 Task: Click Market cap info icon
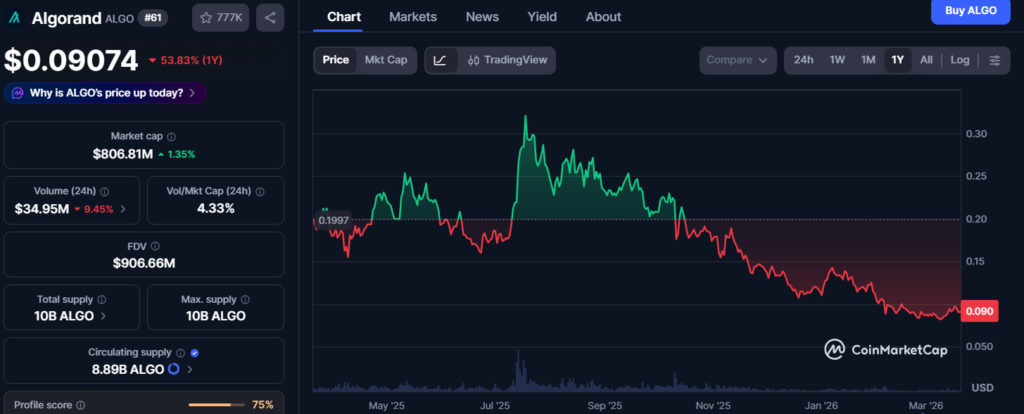(171, 137)
